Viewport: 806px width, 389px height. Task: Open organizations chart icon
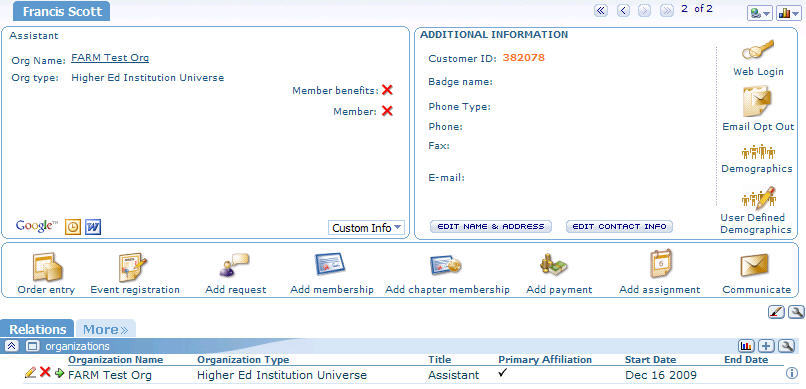click(746, 346)
